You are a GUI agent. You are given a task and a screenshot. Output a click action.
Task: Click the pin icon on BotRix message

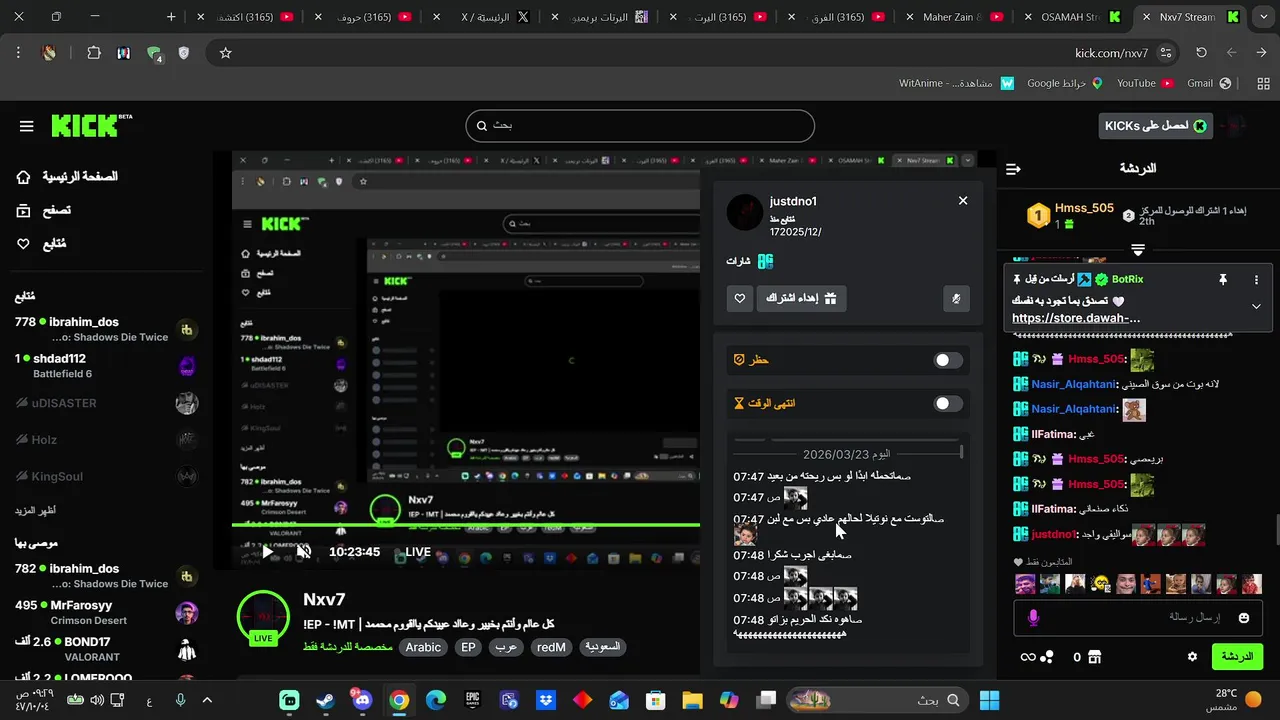point(1222,280)
